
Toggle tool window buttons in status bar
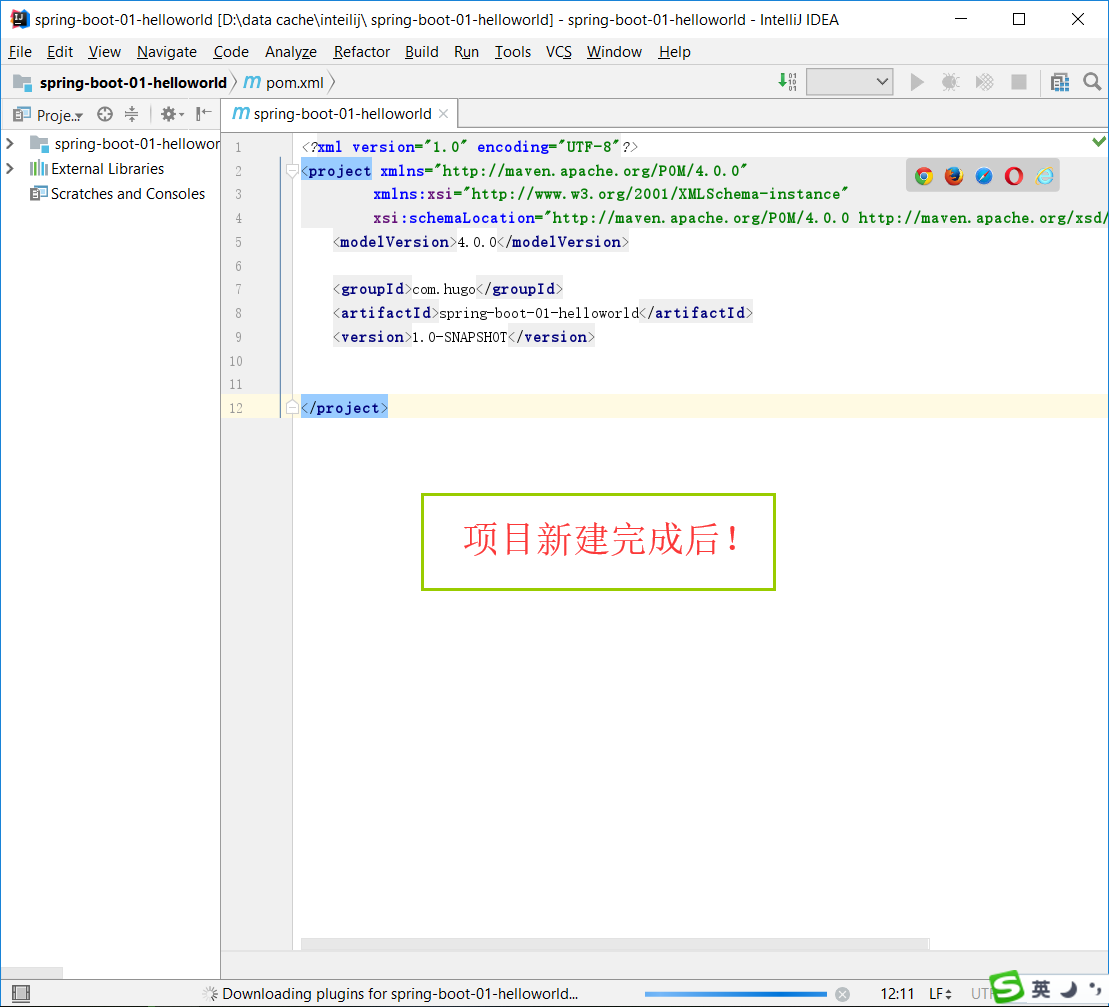(x=20, y=994)
